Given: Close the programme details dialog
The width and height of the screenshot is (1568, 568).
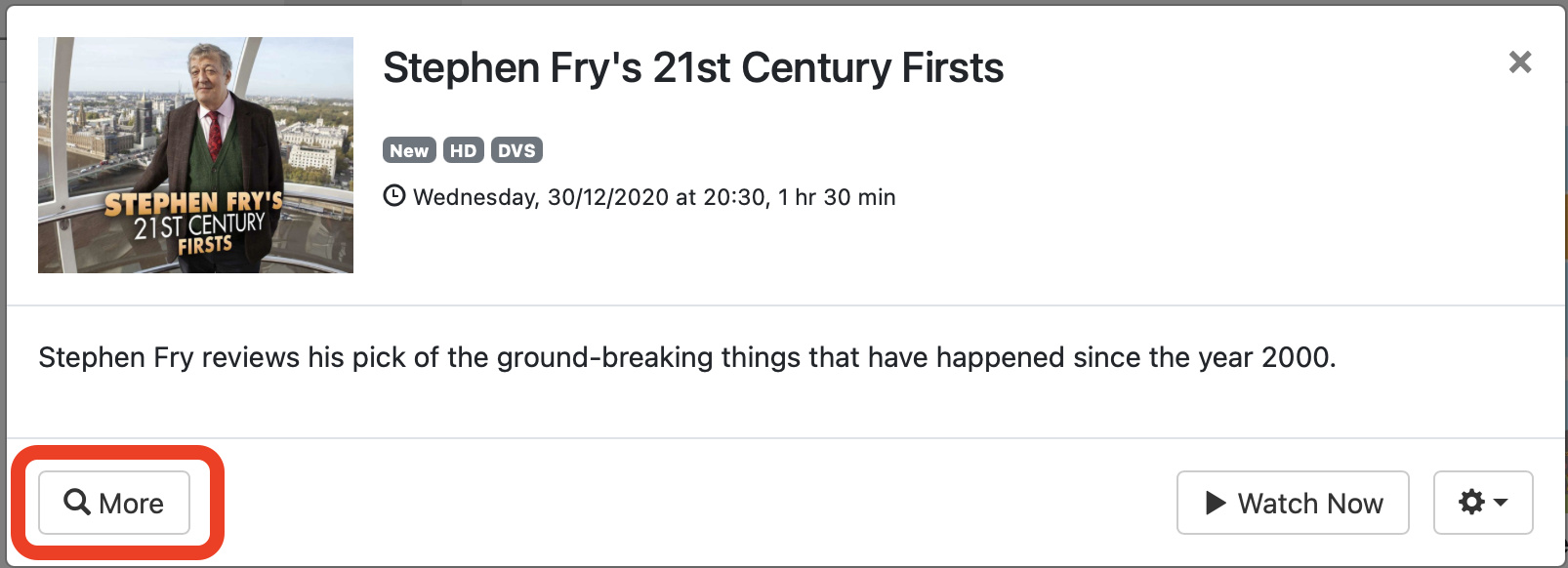Looking at the screenshot, I should point(1519,62).
